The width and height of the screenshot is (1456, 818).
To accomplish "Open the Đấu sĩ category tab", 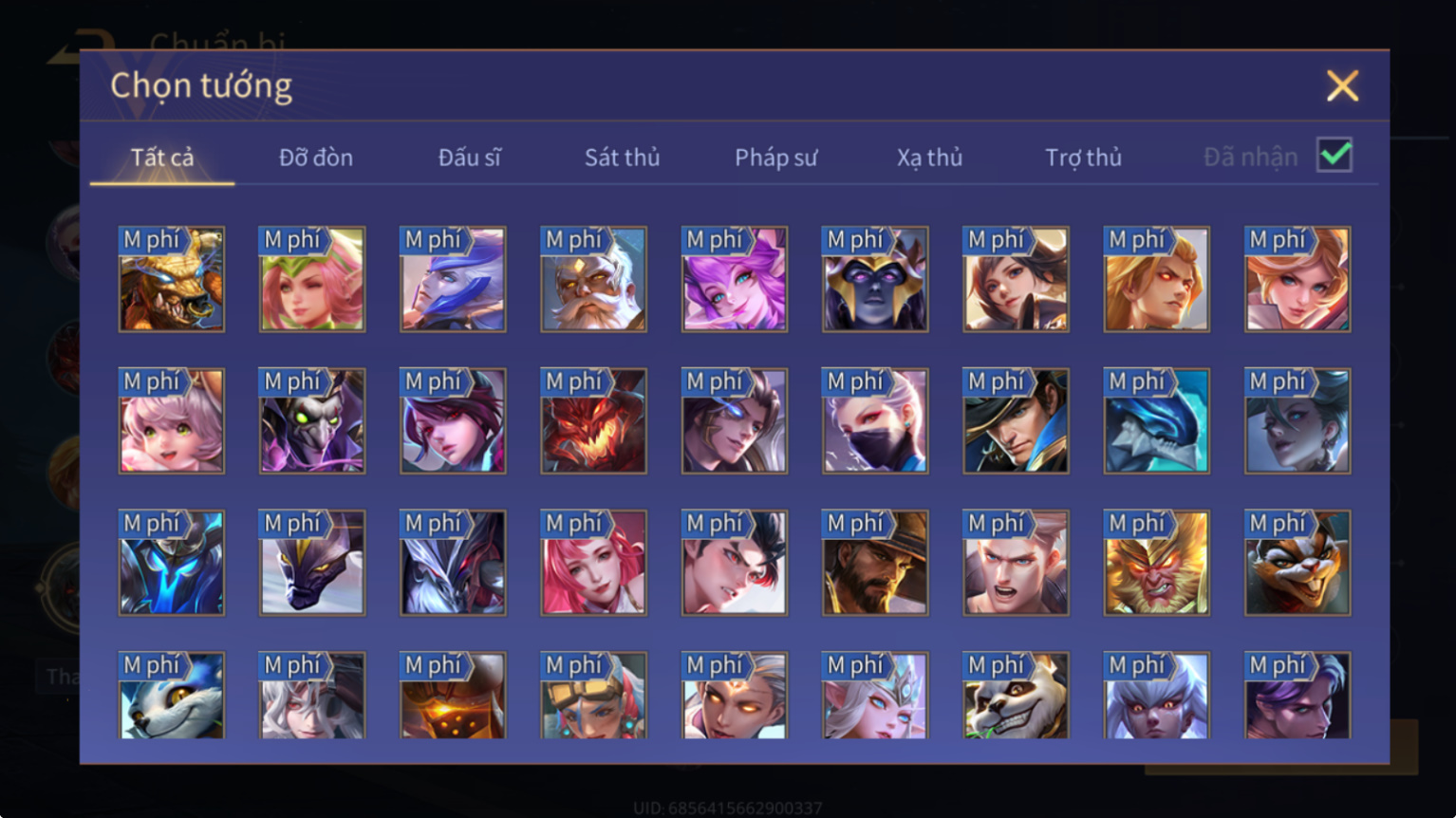I will (469, 158).
